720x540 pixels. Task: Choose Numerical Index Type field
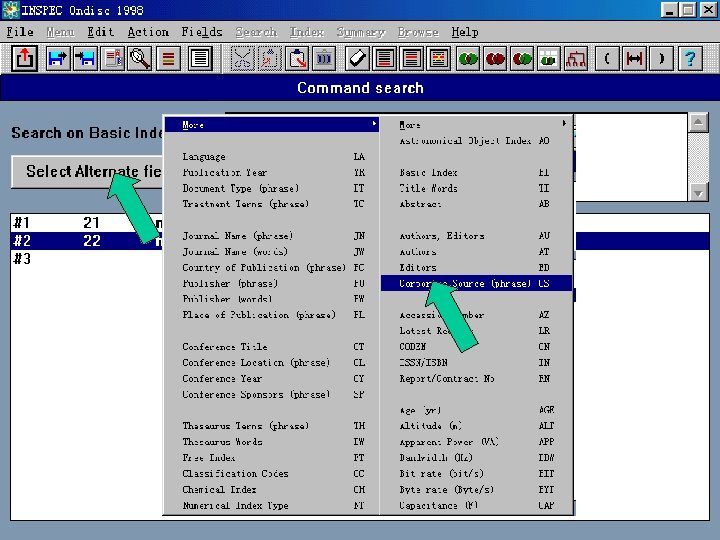(272, 506)
